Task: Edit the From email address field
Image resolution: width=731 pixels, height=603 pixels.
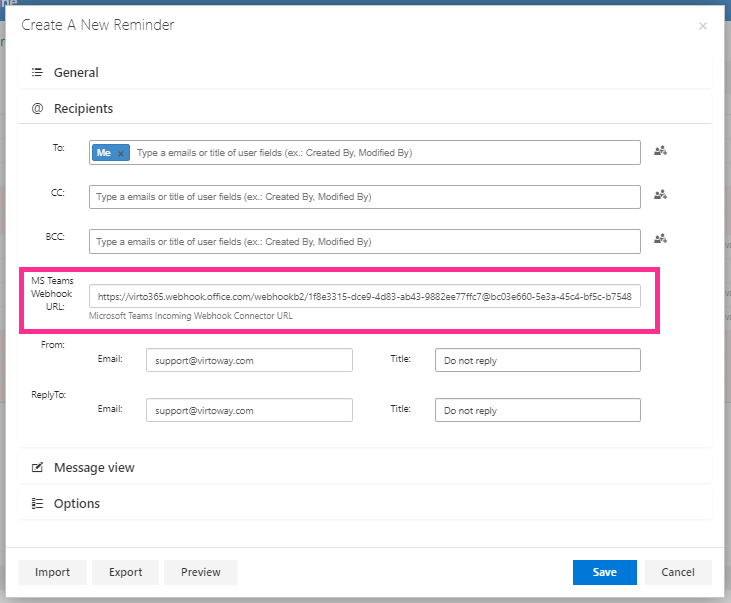Action: coord(249,360)
